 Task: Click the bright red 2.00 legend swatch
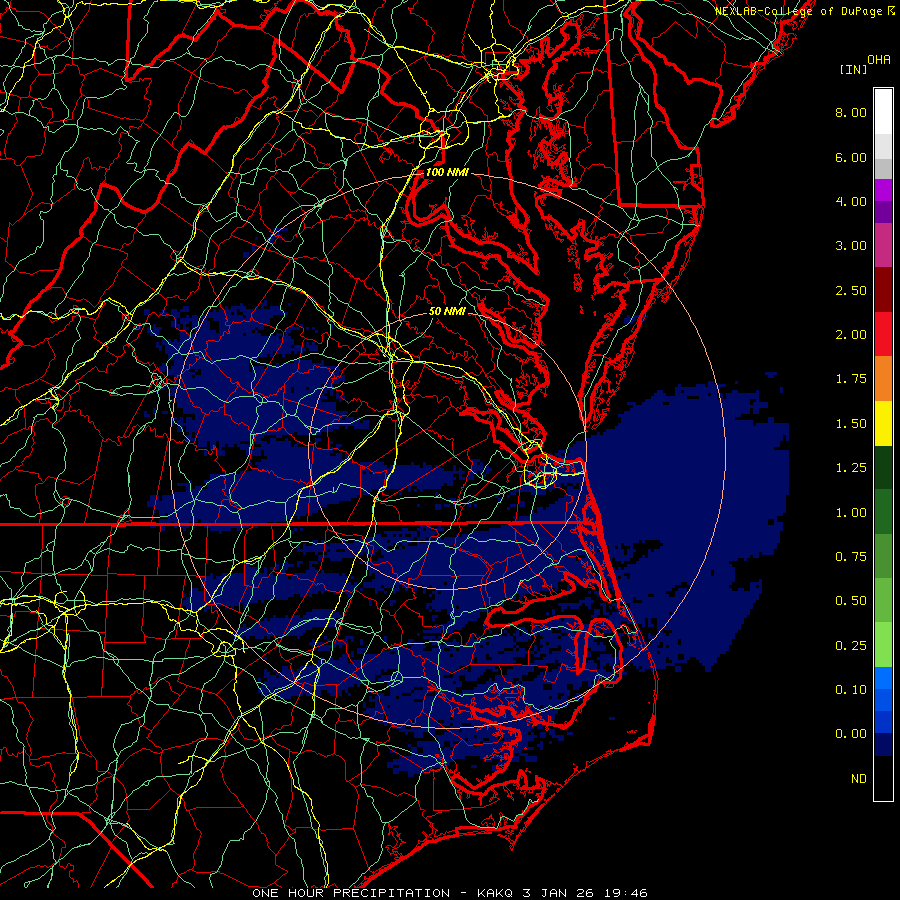click(x=883, y=334)
